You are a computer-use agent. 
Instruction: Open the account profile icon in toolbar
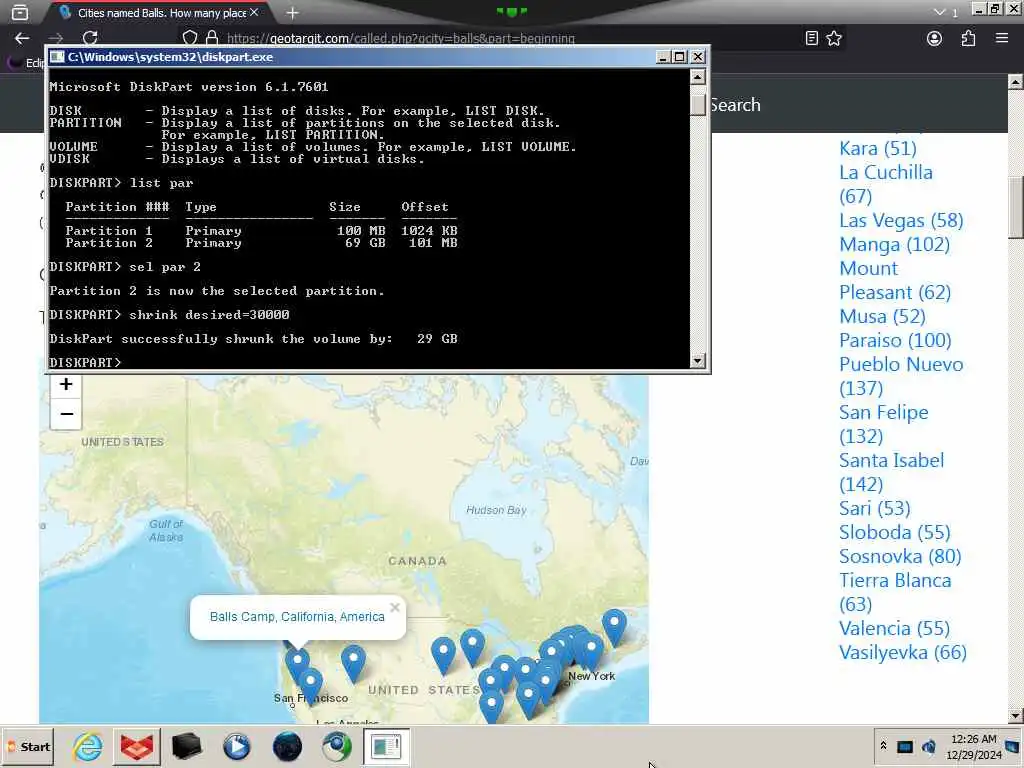click(935, 39)
